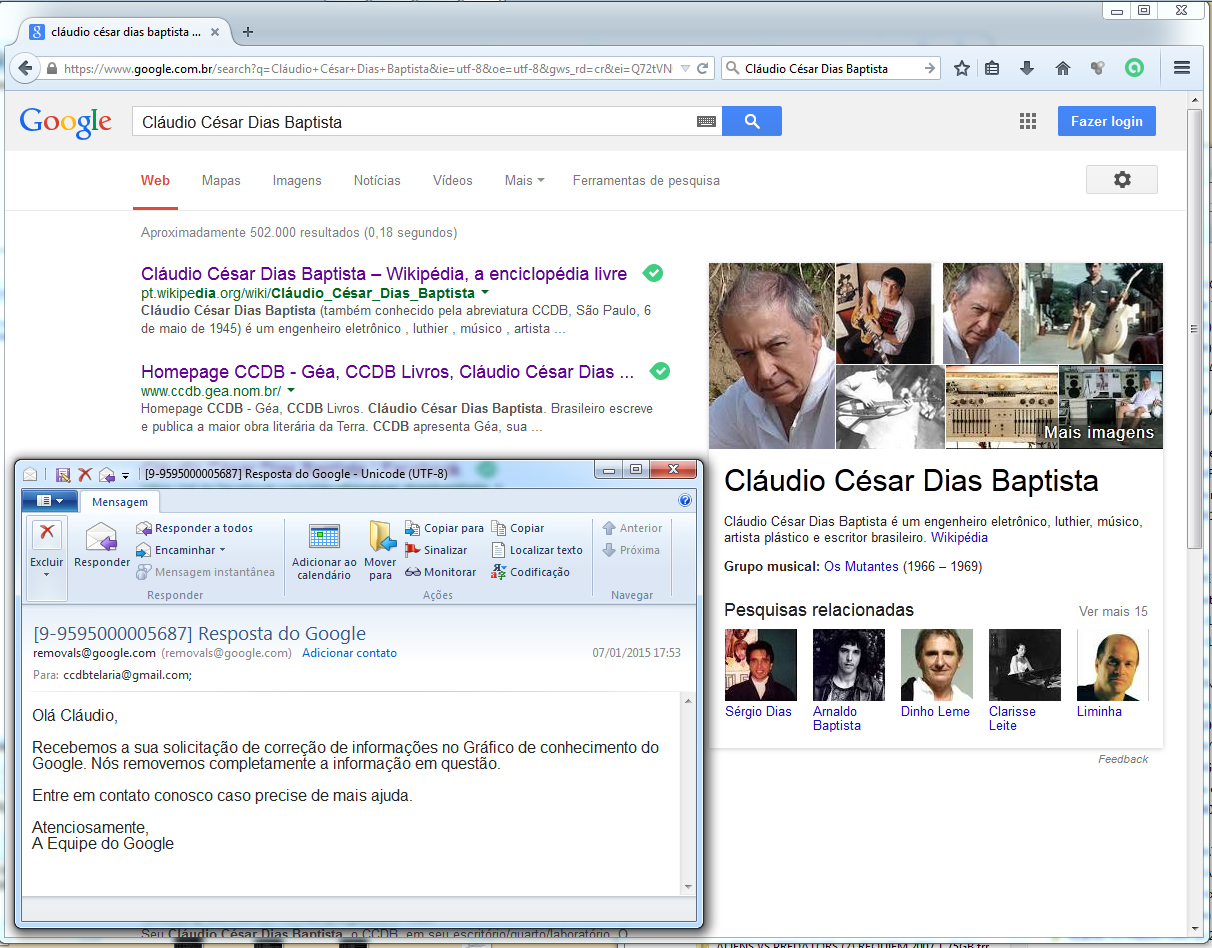Image resolution: width=1212 pixels, height=948 pixels.
Task: Select the Mensagem ribbon tab
Action: [x=120, y=502]
